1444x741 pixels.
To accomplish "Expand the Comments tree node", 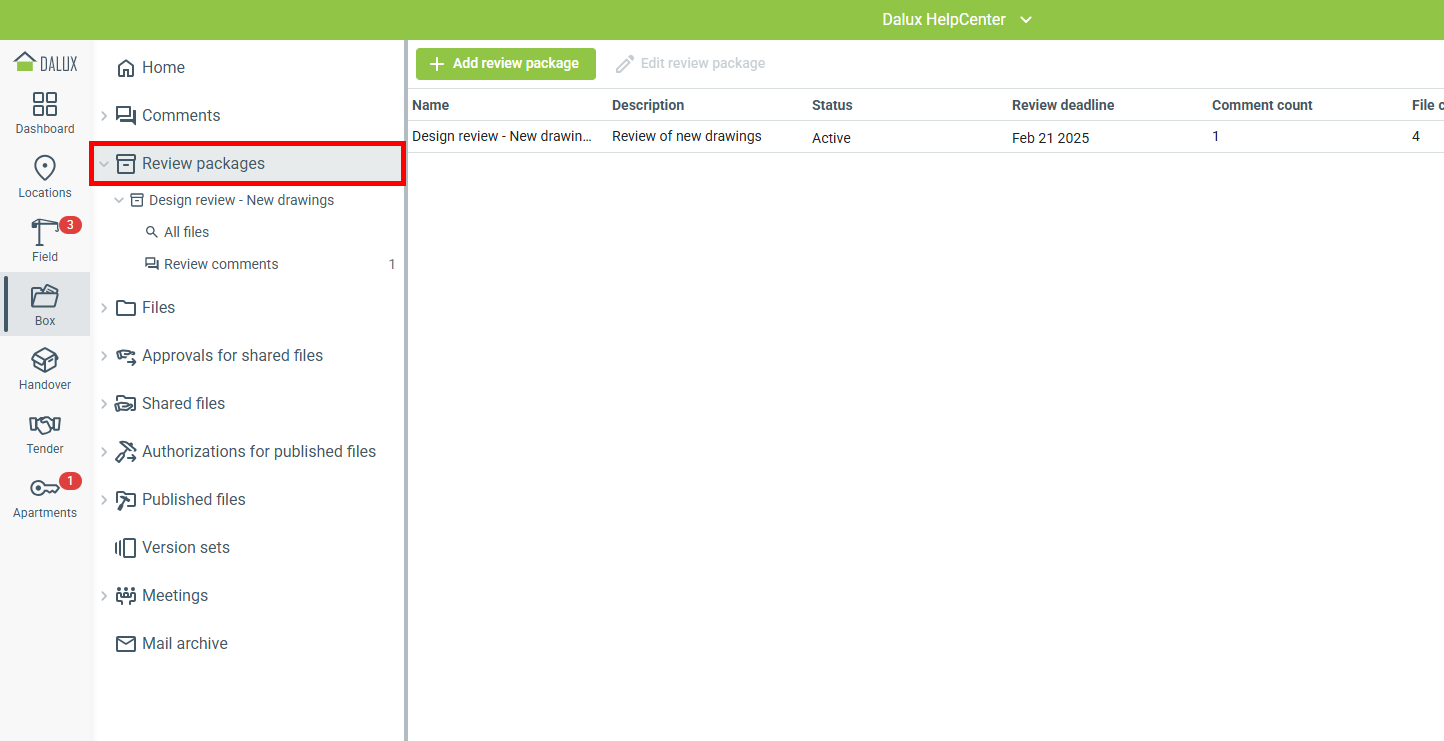I will coord(104,116).
